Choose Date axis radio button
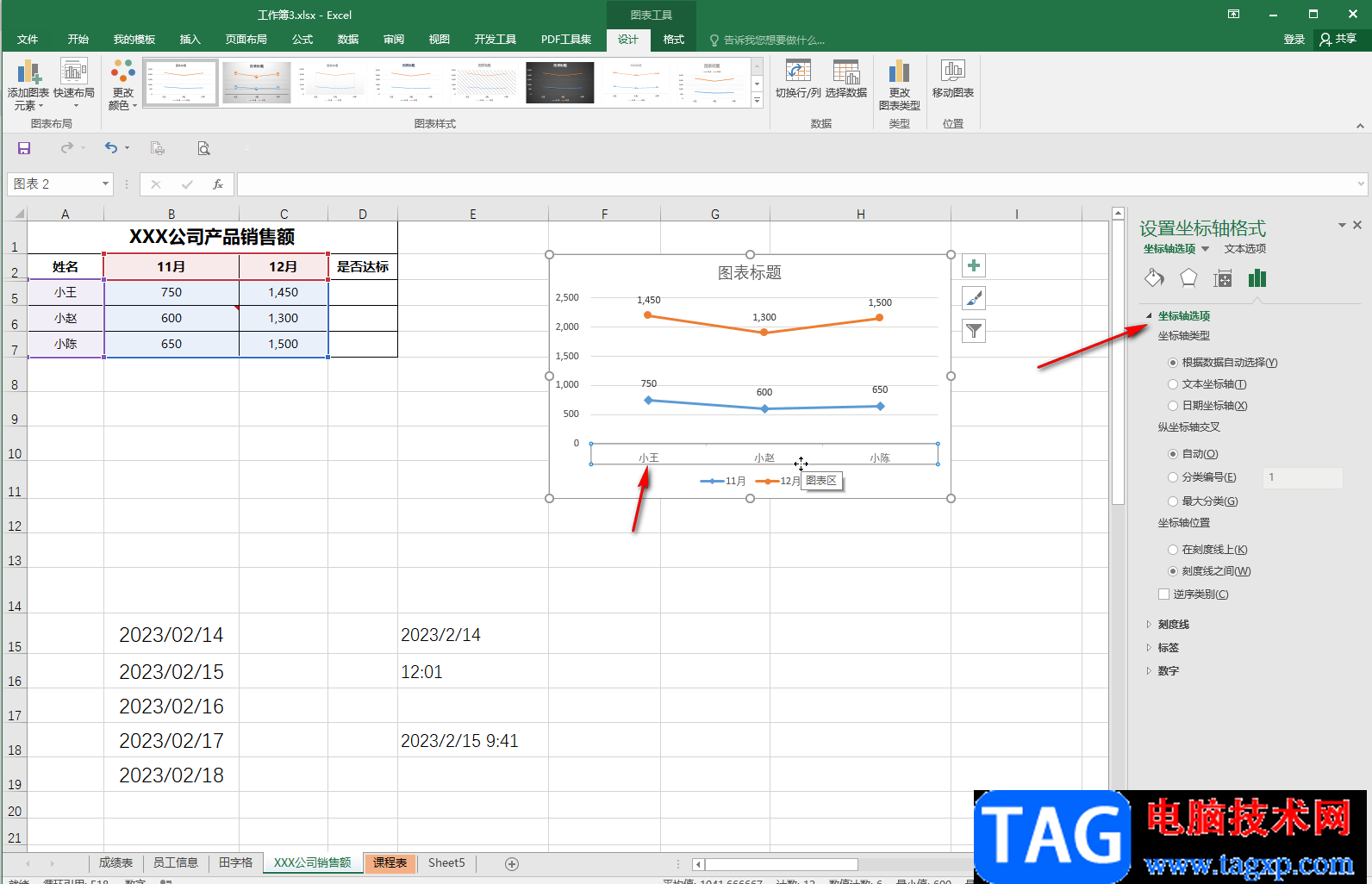The height and width of the screenshot is (884, 1372). coord(1173,406)
